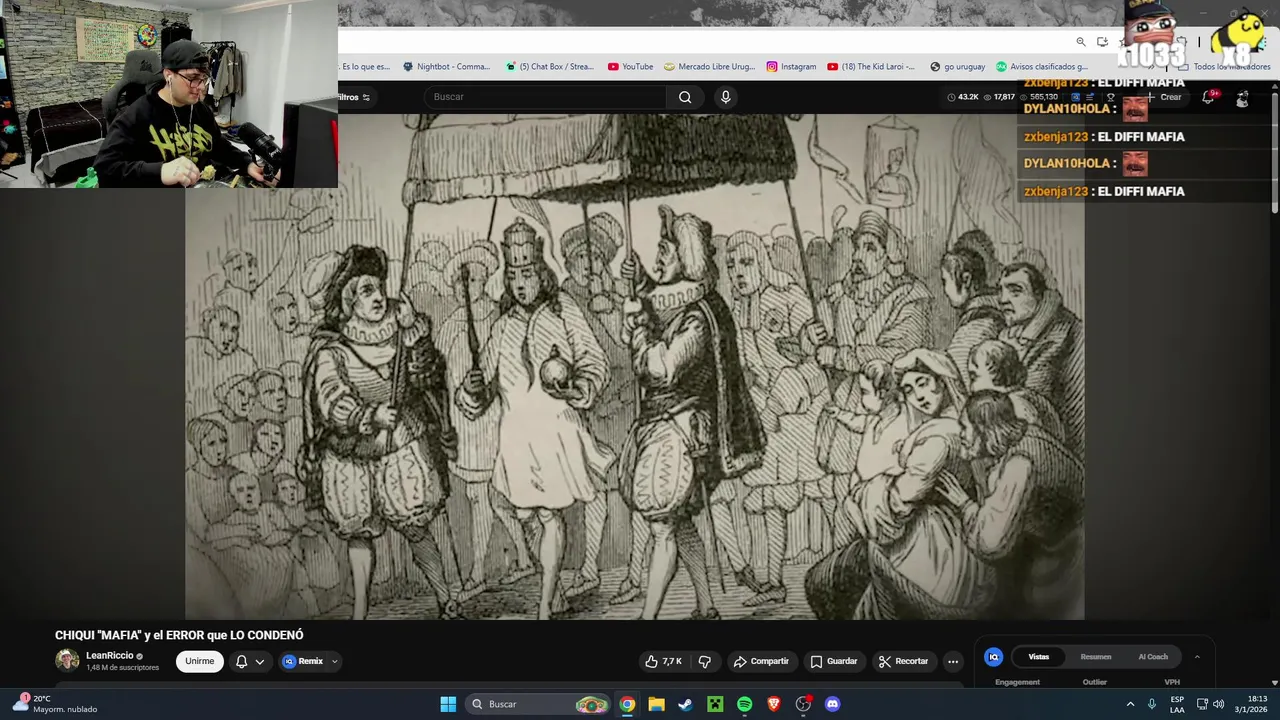Image resolution: width=1280 pixels, height=720 pixels.
Task: Open LeanRiccio channel avatar
Action: [67, 660]
